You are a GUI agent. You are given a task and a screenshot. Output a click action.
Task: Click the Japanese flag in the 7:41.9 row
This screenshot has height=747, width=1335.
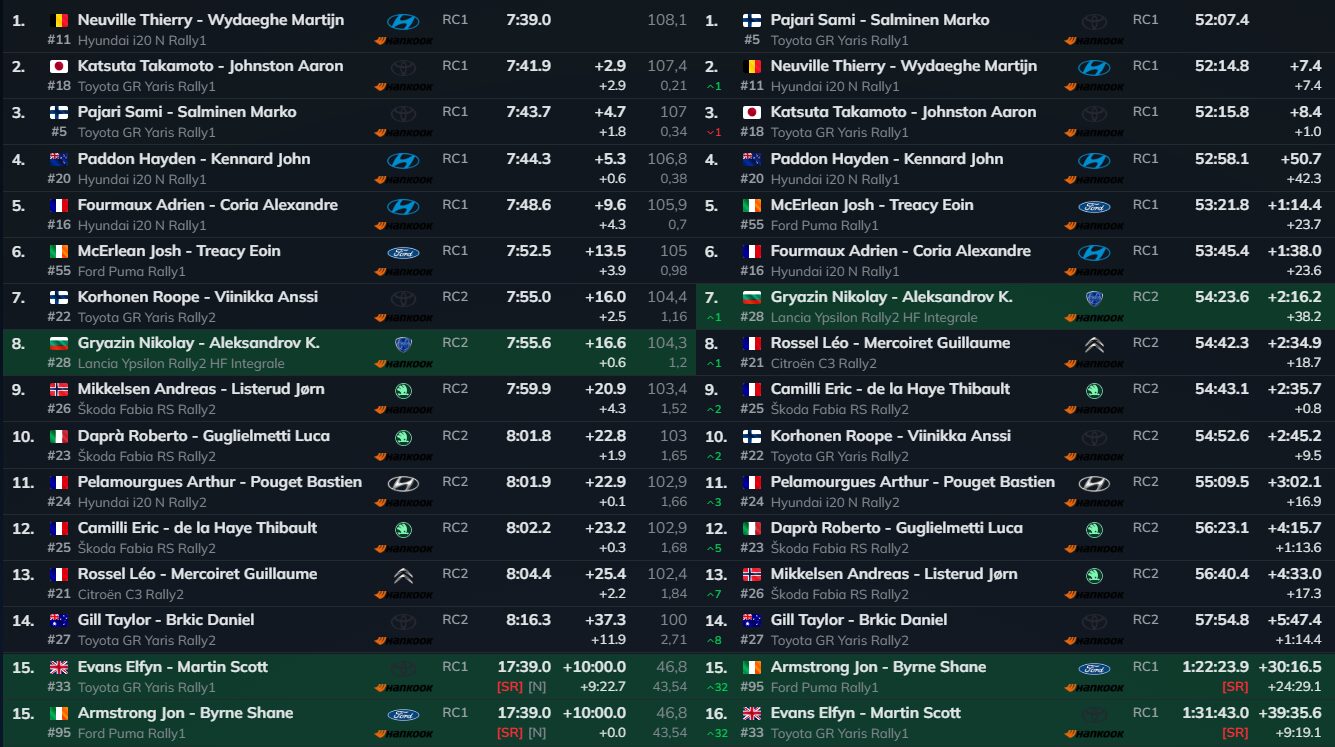tap(59, 66)
